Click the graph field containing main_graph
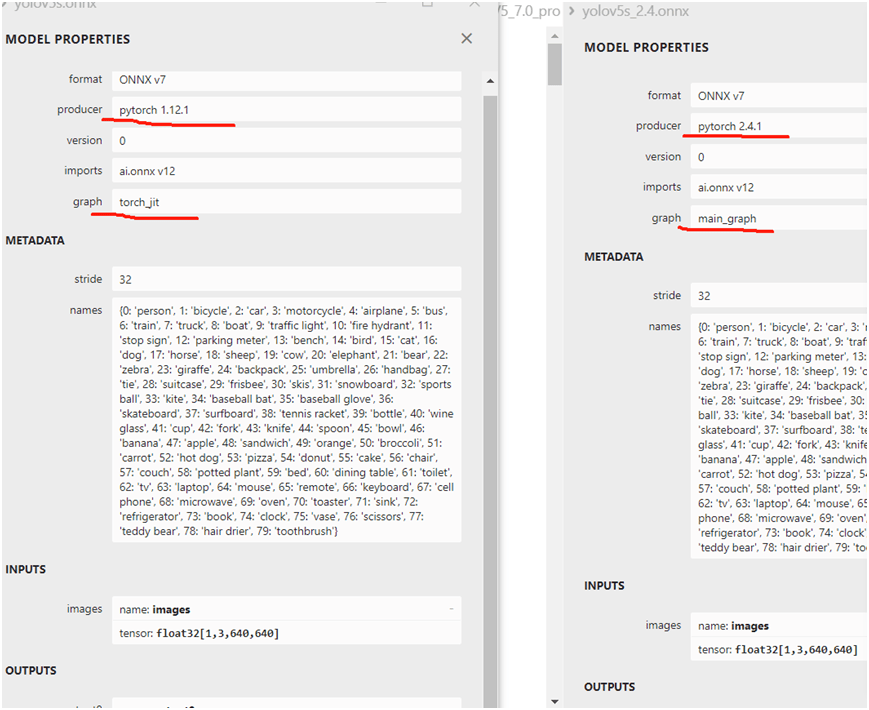Viewport: 869px width, 710px height. [x=777, y=218]
